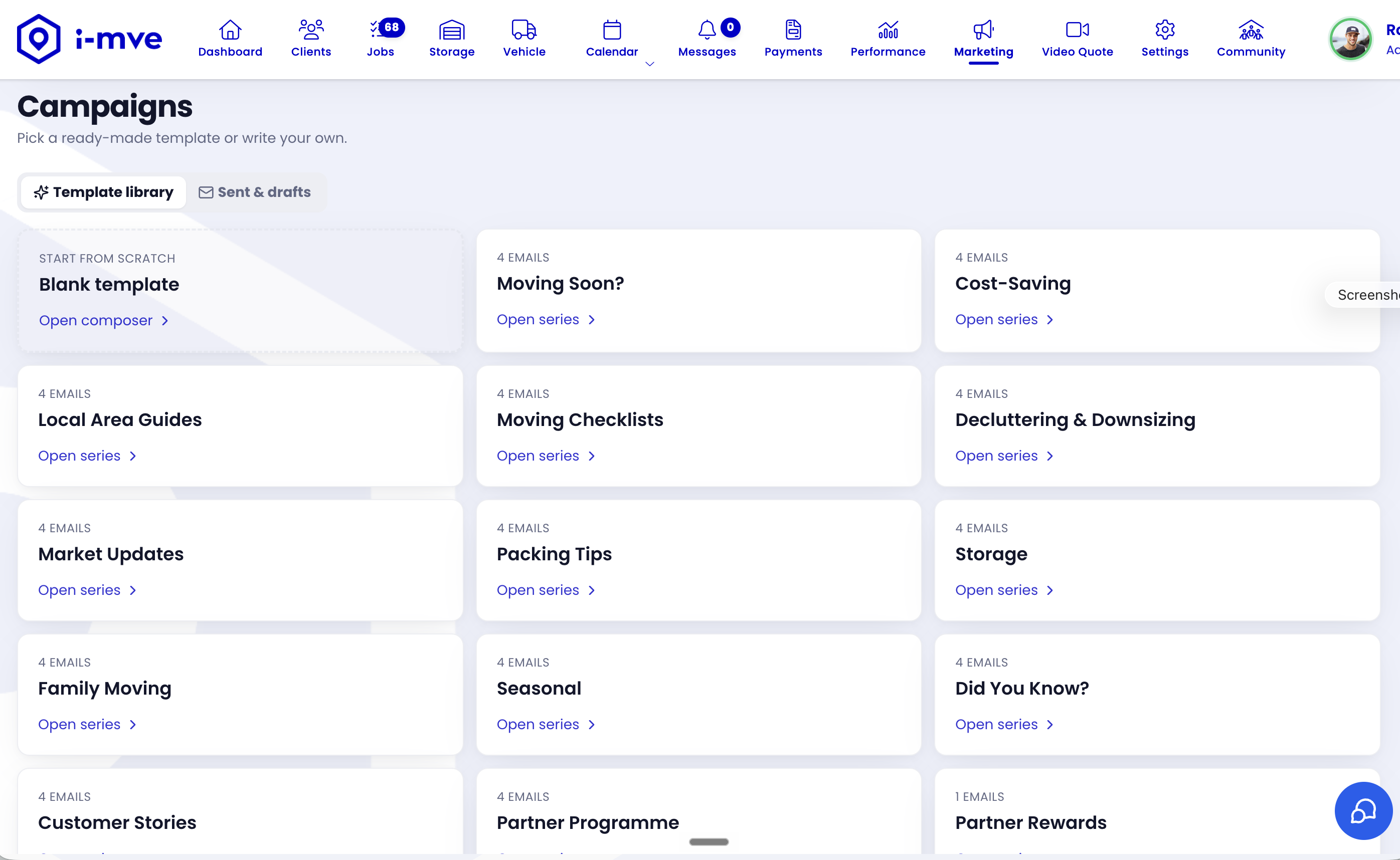Image resolution: width=1400 pixels, height=860 pixels.
Task: Click chevron on Moving Soon? card
Action: (591, 320)
